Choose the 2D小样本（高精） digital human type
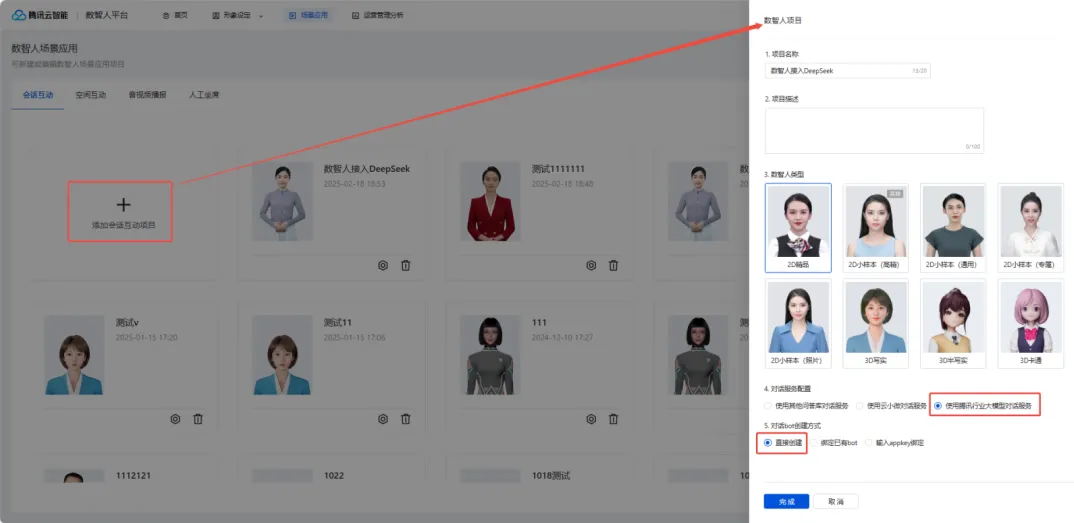Image resolution: width=1074 pixels, height=523 pixels. (x=876, y=228)
